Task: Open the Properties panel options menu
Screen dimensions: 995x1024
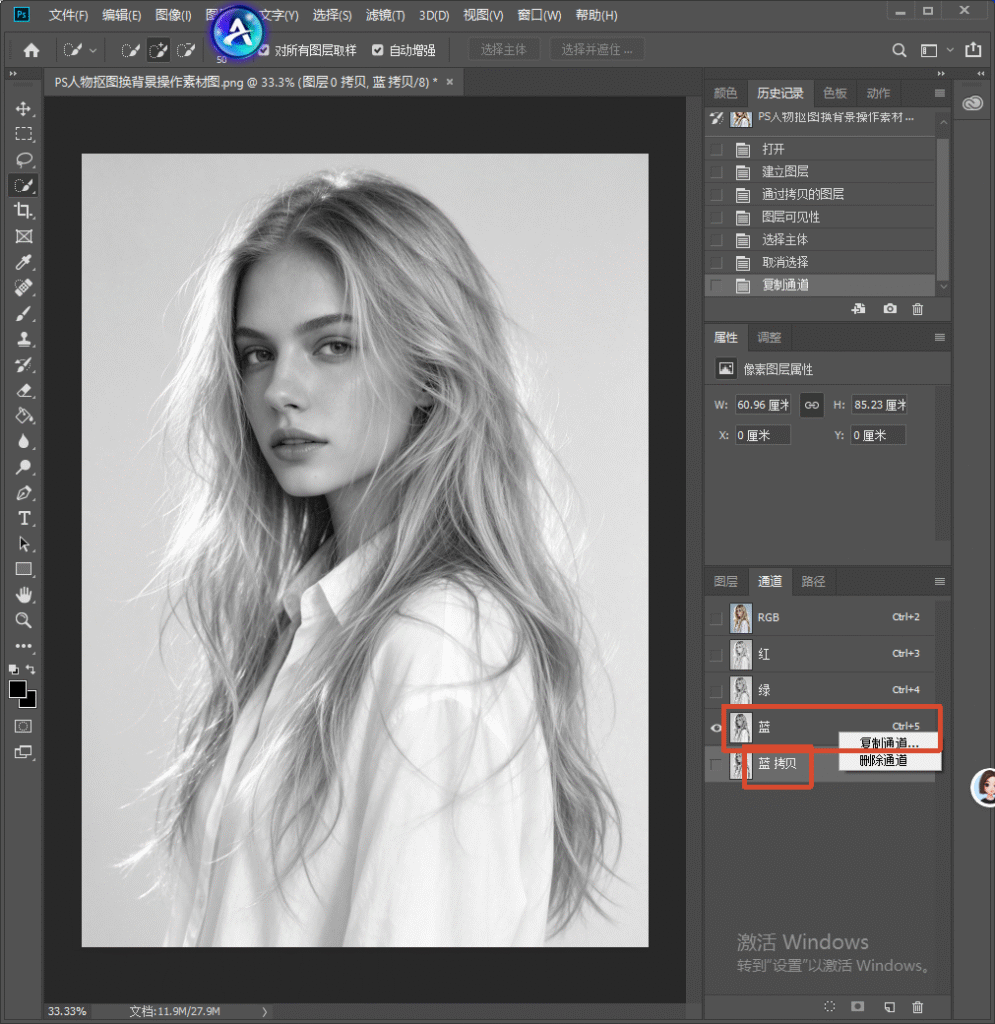Action: (x=940, y=338)
